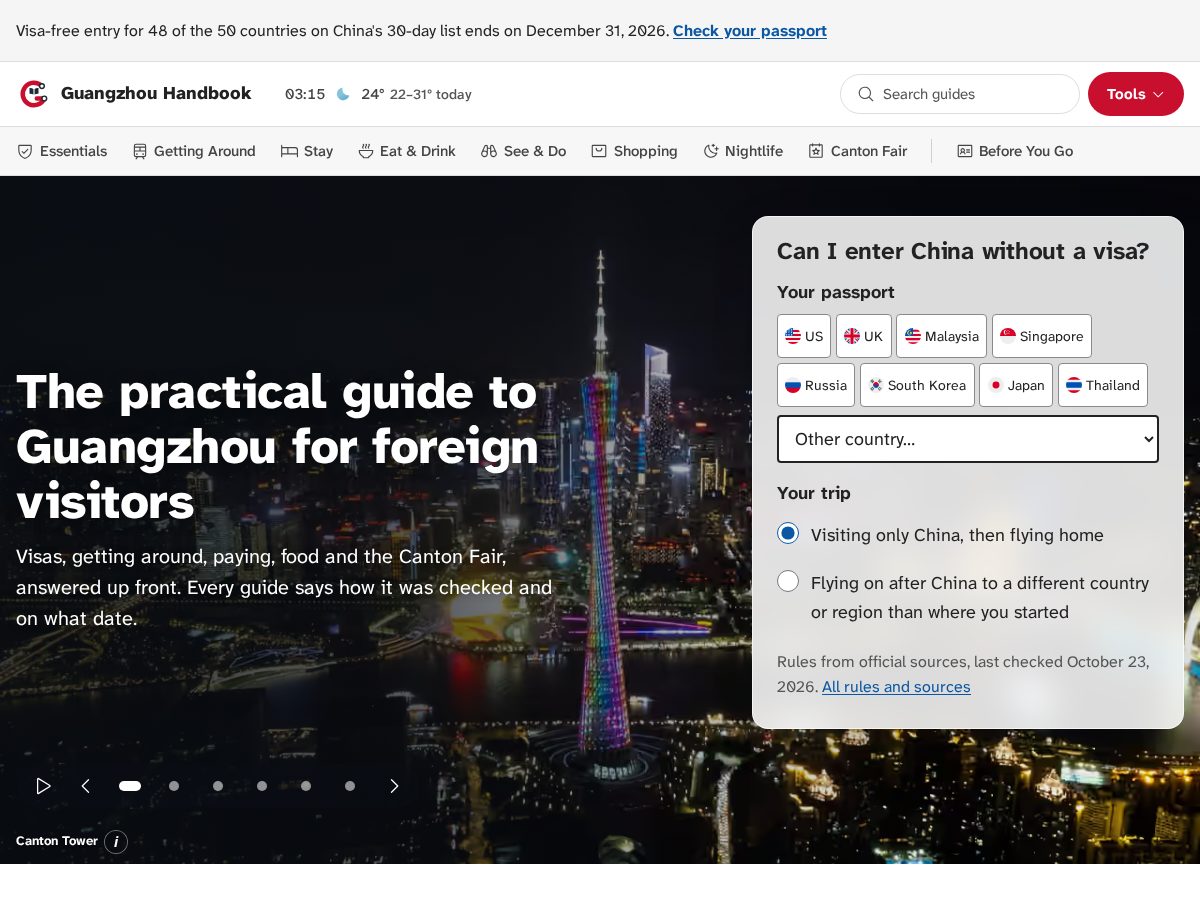Go to the previous hero slide
Viewport: 1200px width, 900px height.
click(86, 786)
